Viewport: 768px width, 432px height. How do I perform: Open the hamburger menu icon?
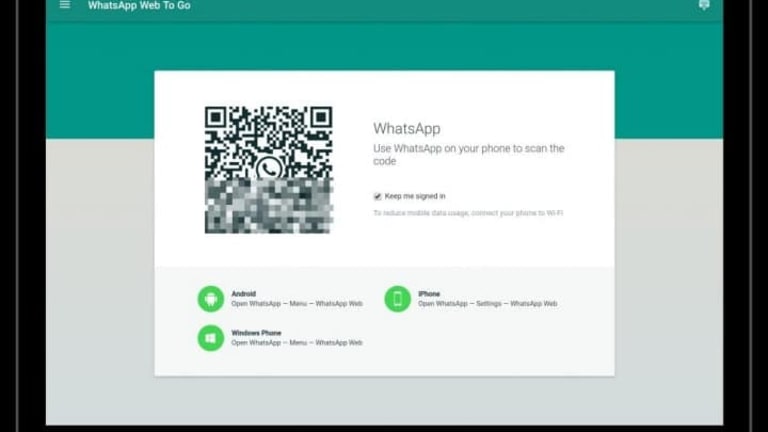click(65, 5)
